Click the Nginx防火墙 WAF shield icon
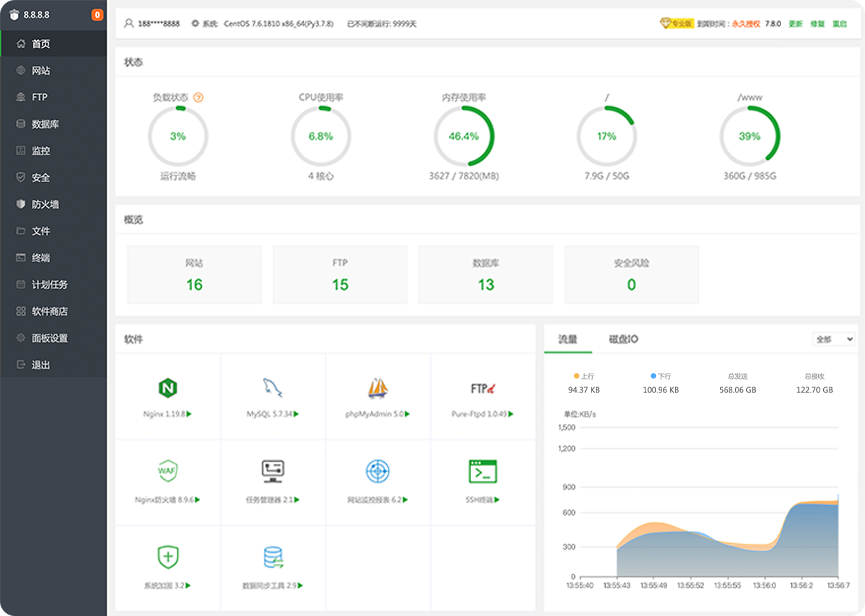The height and width of the screenshot is (616, 865). coord(167,471)
